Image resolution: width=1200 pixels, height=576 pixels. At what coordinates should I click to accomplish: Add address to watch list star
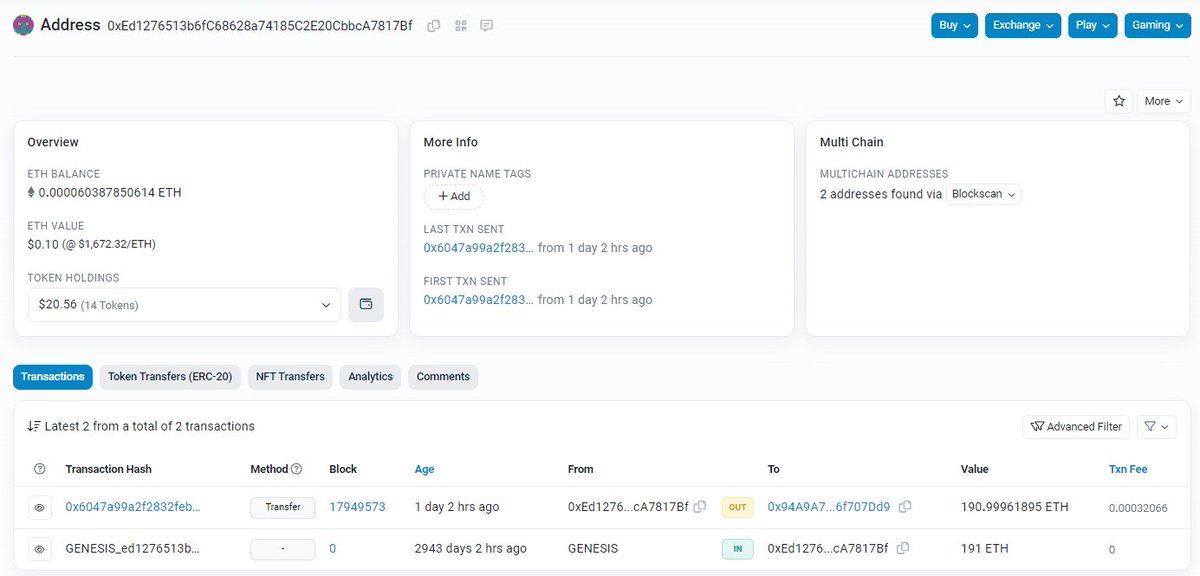tap(1119, 101)
